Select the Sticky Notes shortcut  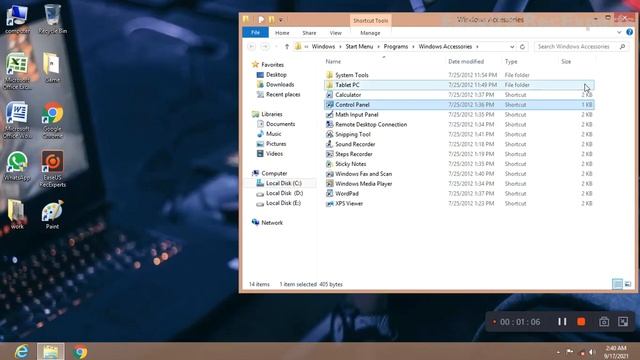[x=459, y=164]
